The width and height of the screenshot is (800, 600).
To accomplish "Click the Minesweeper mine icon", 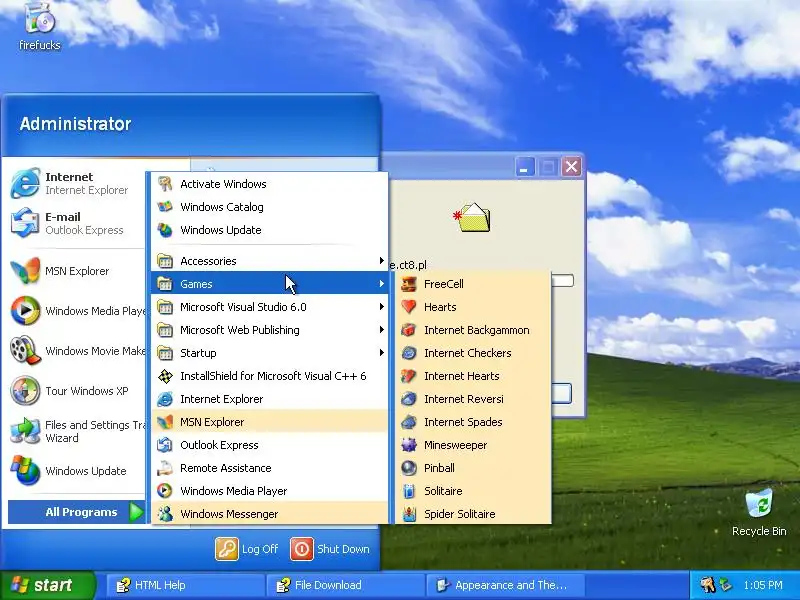I will click(409, 445).
